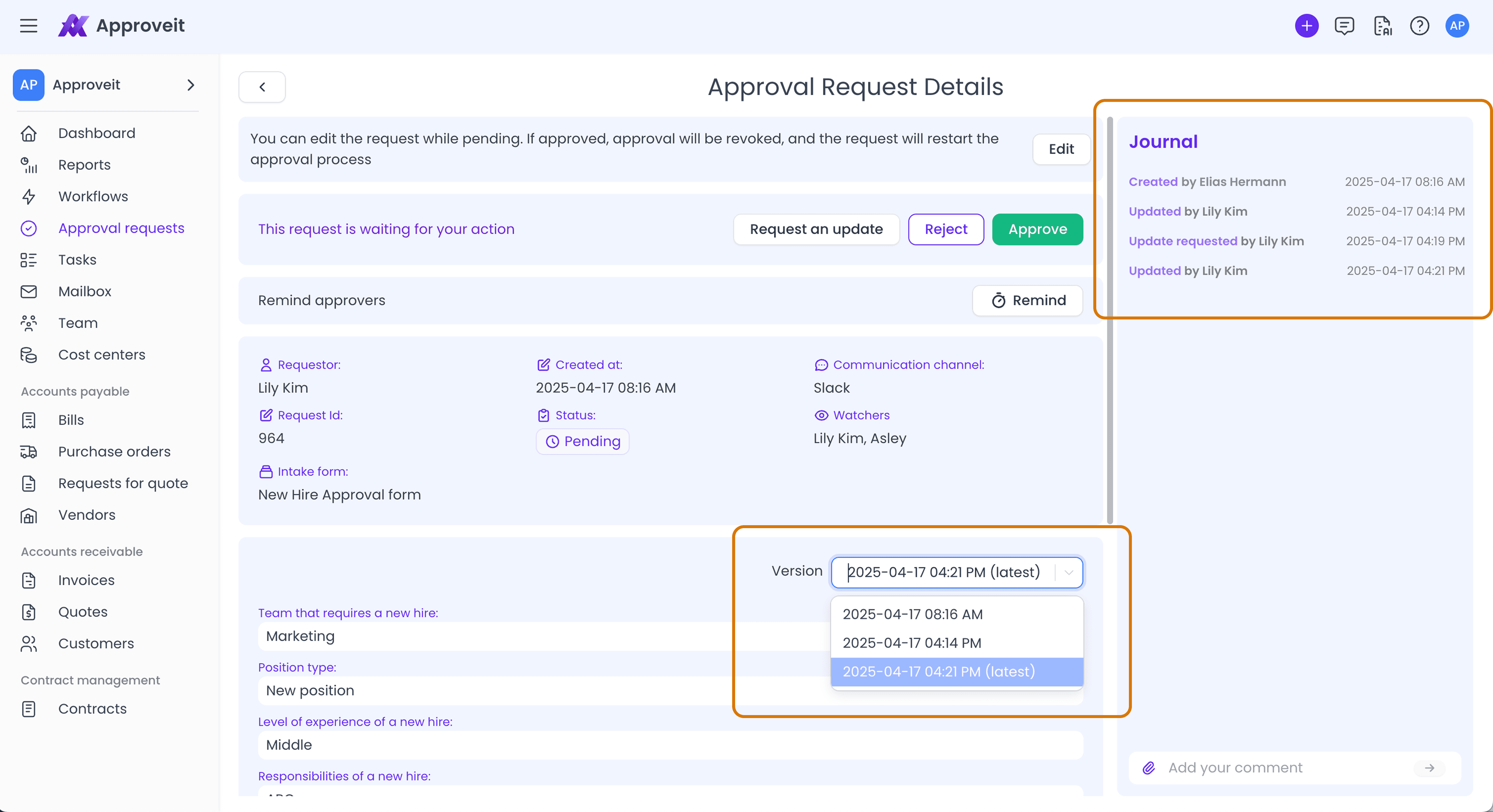The width and height of the screenshot is (1493, 812).
Task: Click the Watchers value Lily Kim, Asley
Action: click(x=859, y=439)
